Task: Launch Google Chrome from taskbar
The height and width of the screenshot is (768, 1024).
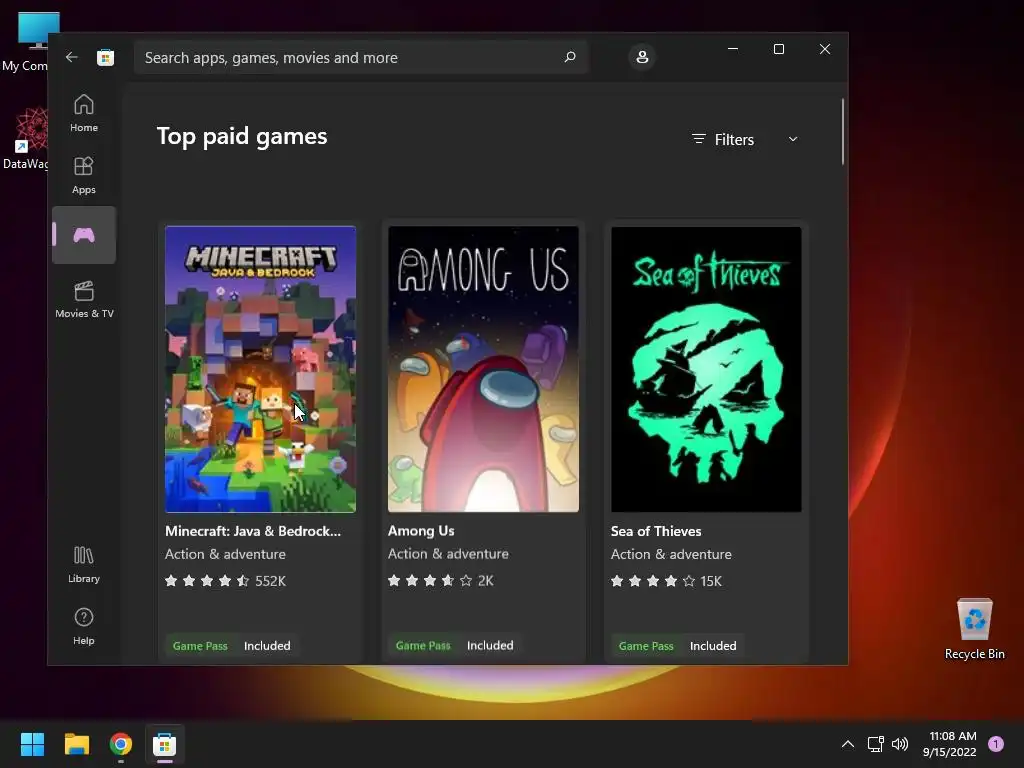Action: (121, 744)
